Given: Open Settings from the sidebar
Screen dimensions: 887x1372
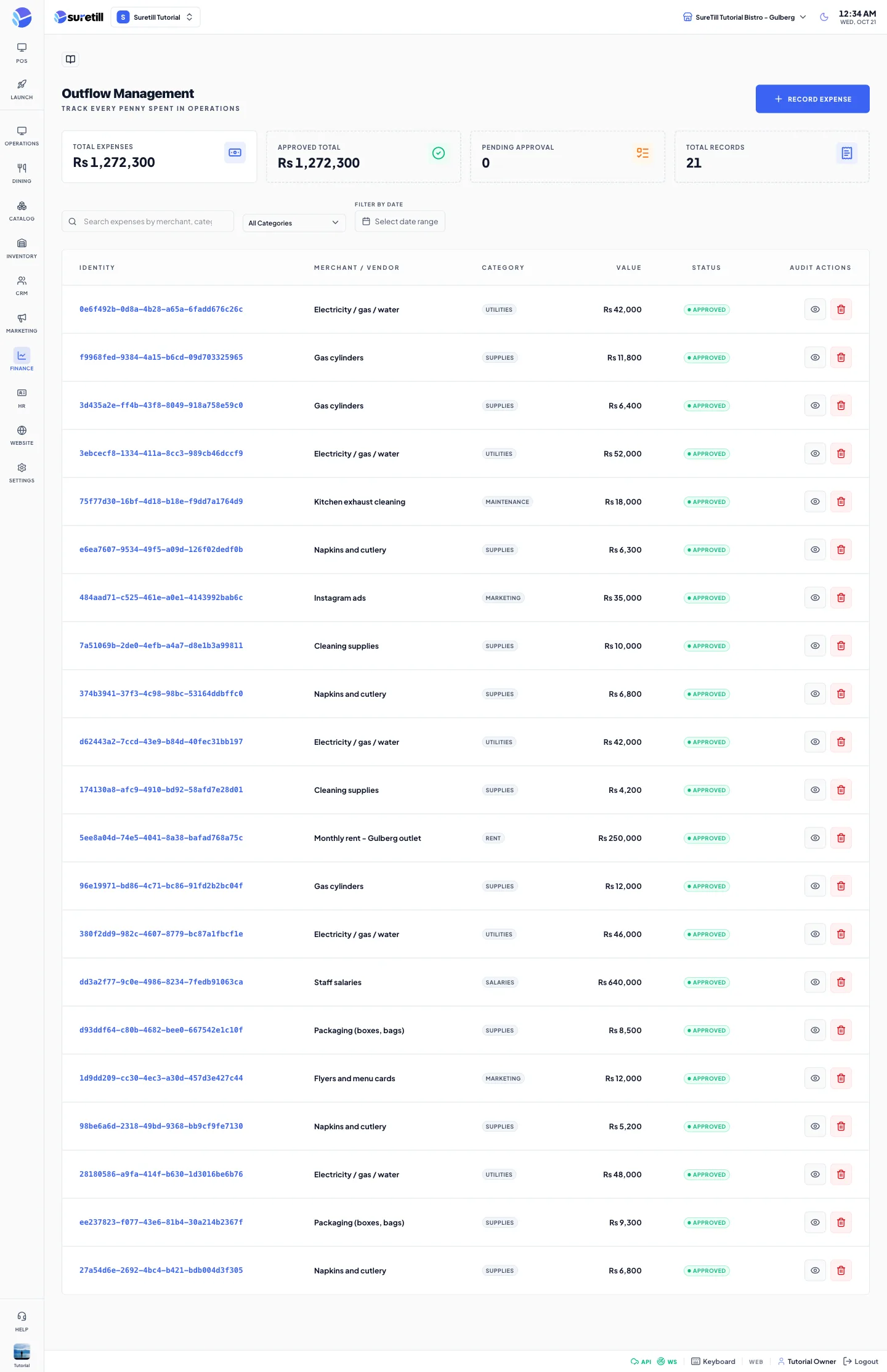Looking at the screenshot, I should pos(22,473).
